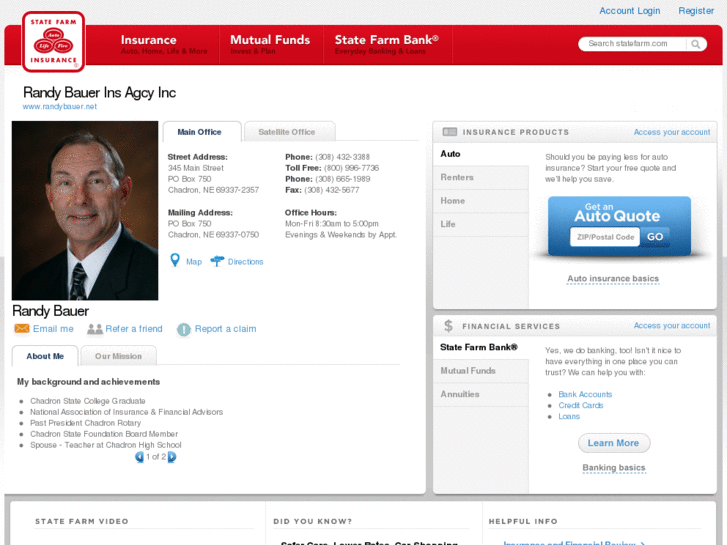This screenshot has height=545, width=727.
Task: Switch to the Our Mission tab
Action: (x=118, y=356)
